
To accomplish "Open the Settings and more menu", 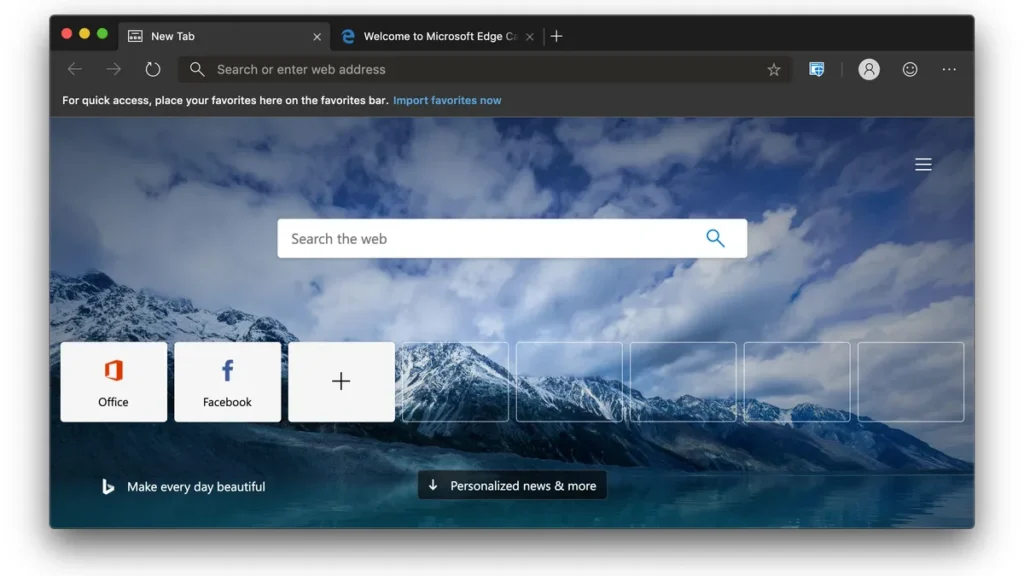I will [949, 69].
